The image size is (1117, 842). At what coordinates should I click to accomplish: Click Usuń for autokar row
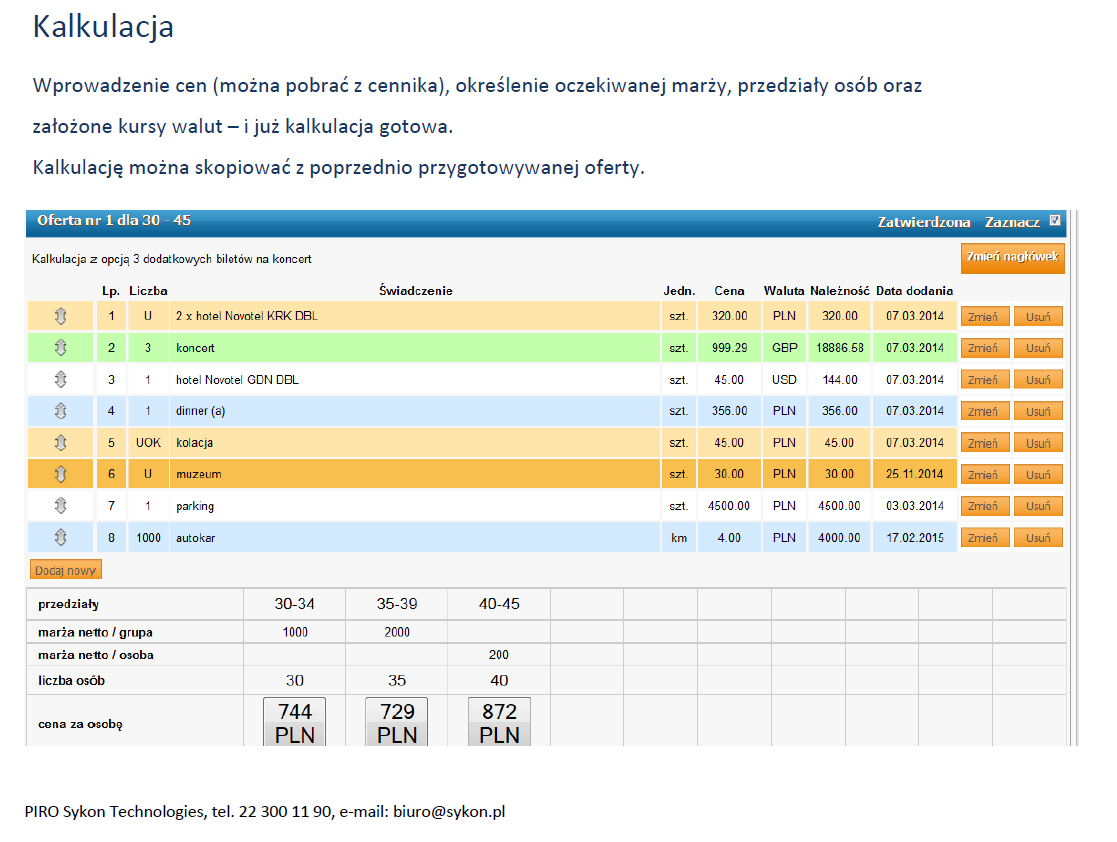1038,538
